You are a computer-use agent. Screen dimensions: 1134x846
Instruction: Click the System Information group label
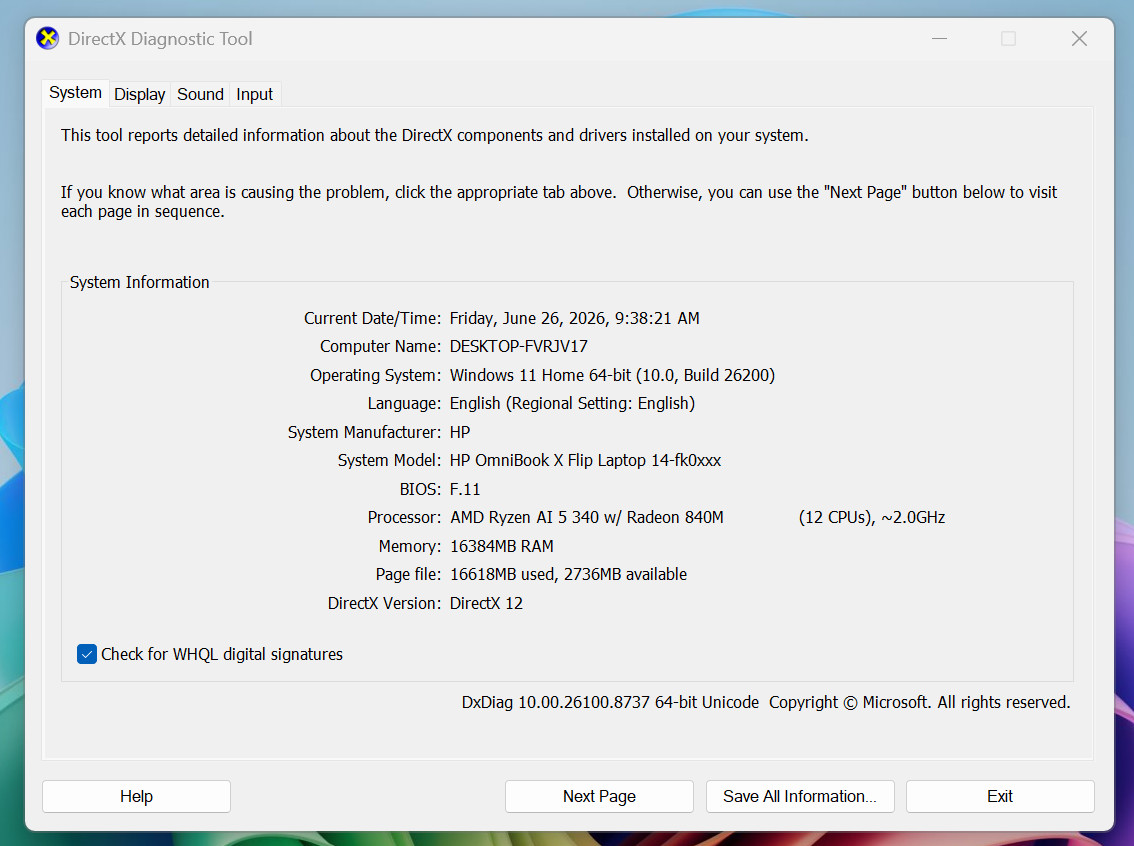[x=140, y=283]
